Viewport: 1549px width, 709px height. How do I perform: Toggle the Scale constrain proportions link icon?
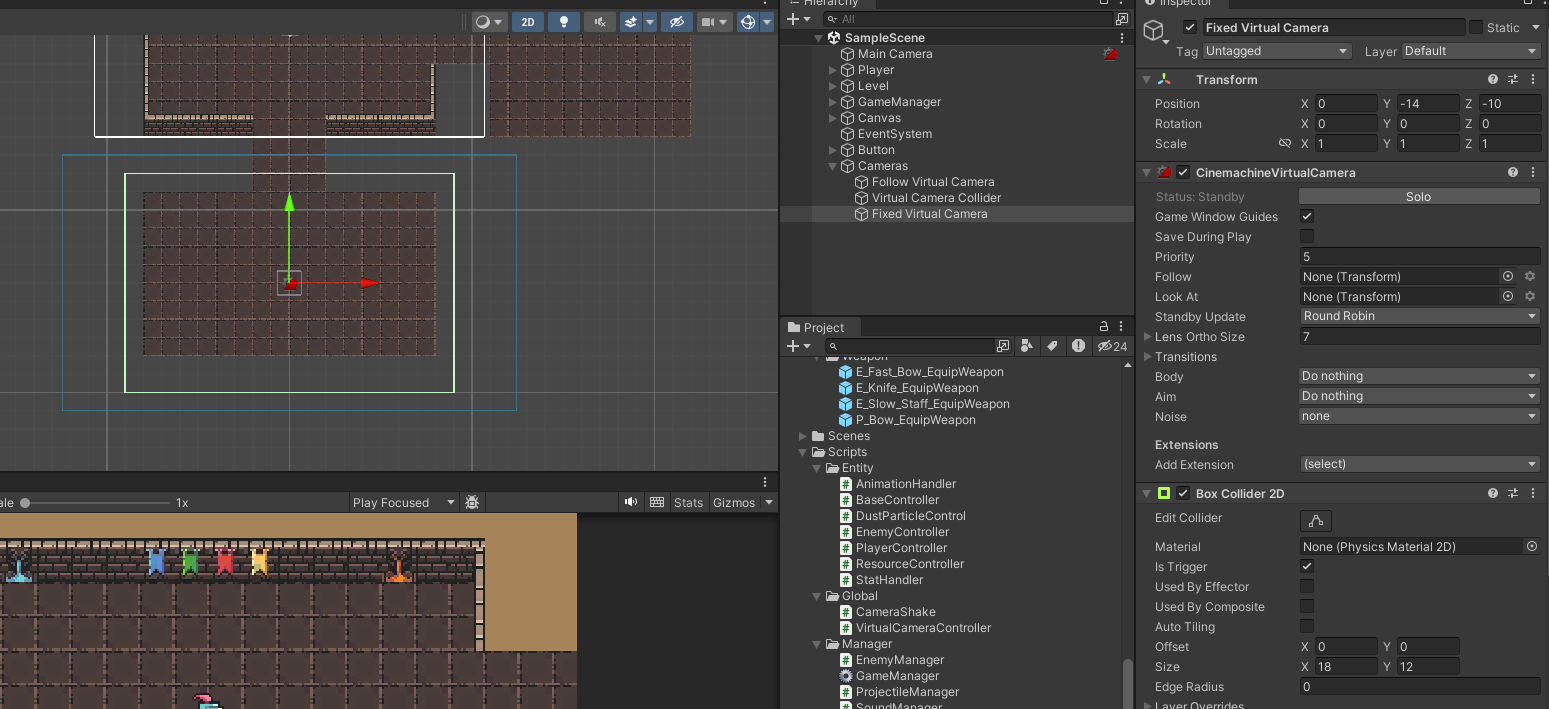(1285, 144)
